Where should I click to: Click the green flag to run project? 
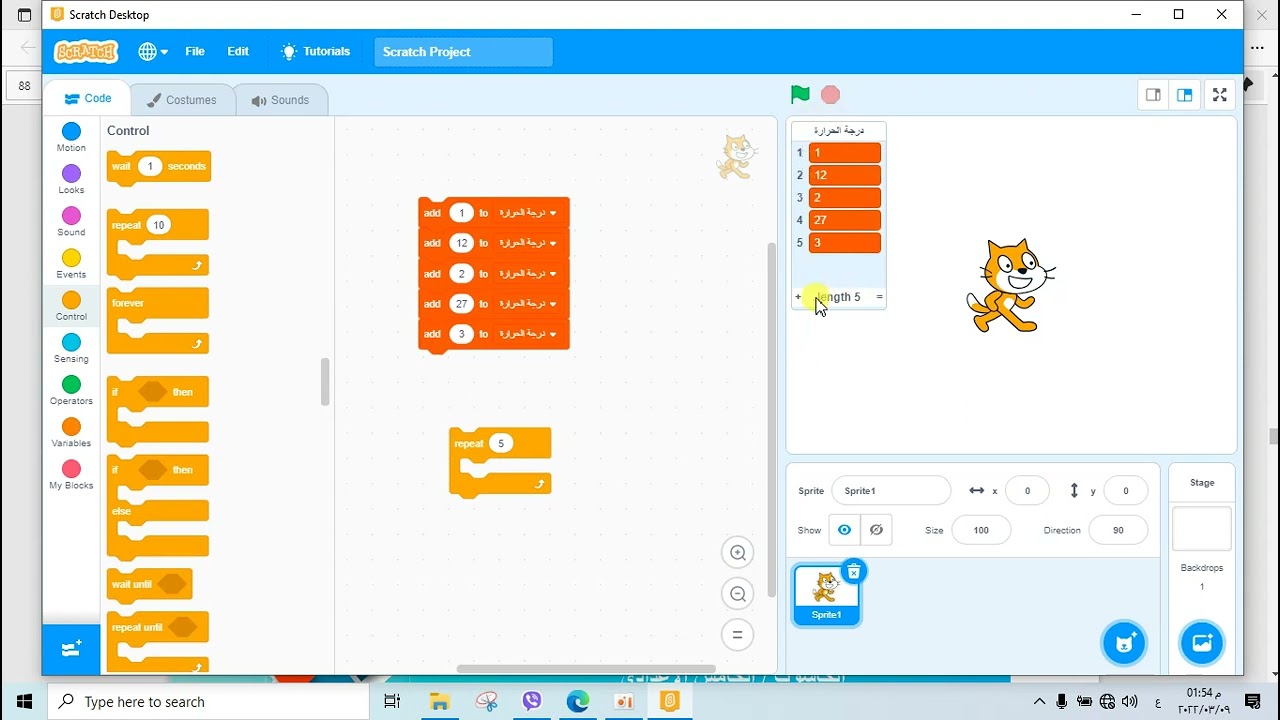pyautogui.click(x=800, y=95)
